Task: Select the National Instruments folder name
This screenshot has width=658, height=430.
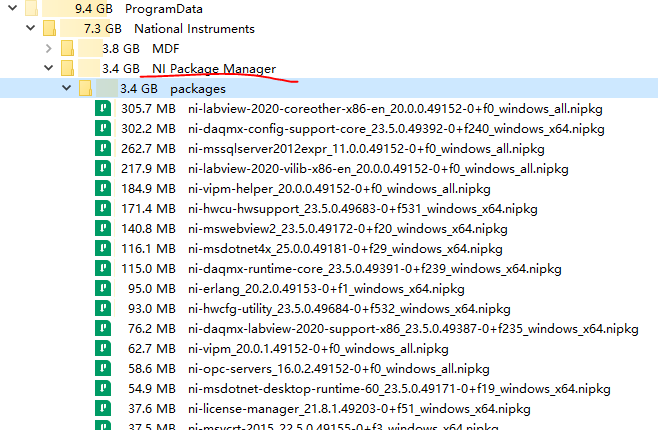Action: (194, 29)
